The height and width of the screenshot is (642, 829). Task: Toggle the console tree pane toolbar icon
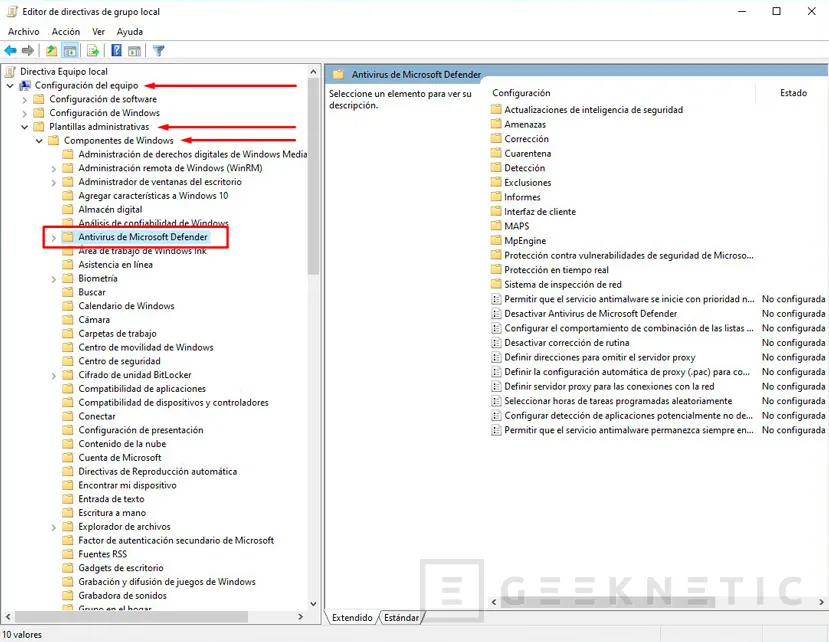pyautogui.click(x=70, y=51)
